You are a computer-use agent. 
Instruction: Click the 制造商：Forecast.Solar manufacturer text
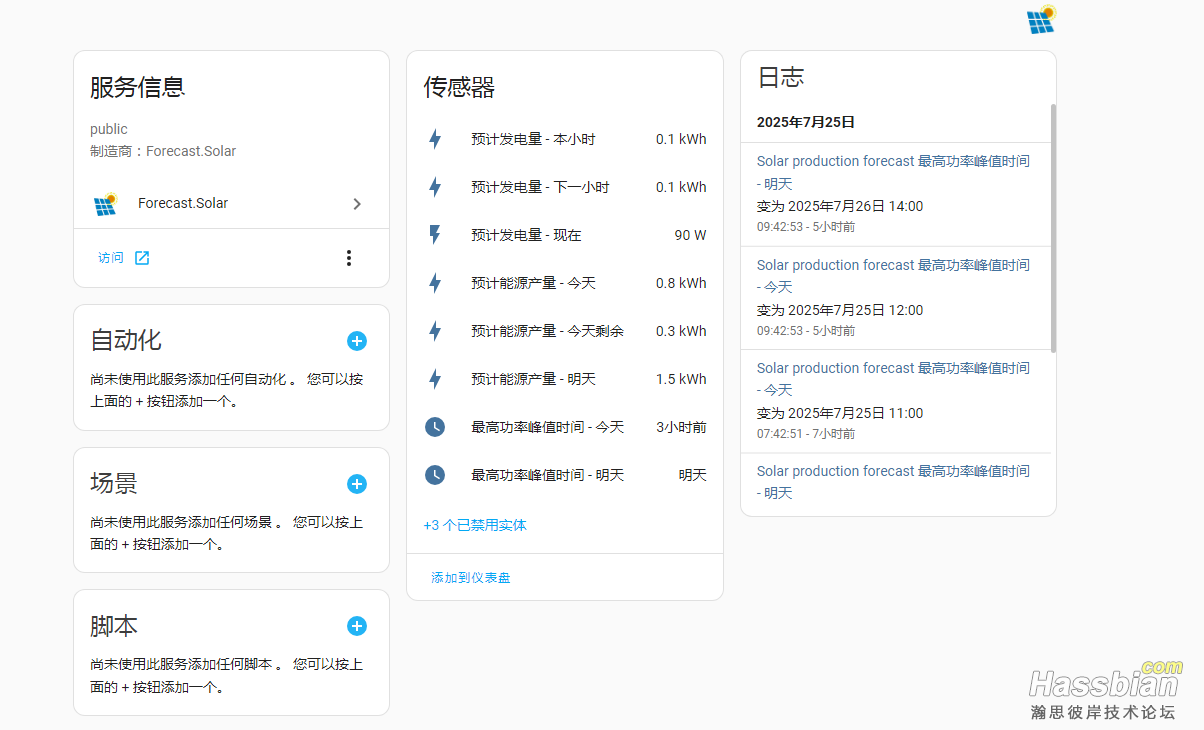pyautogui.click(x=163, y=151)
